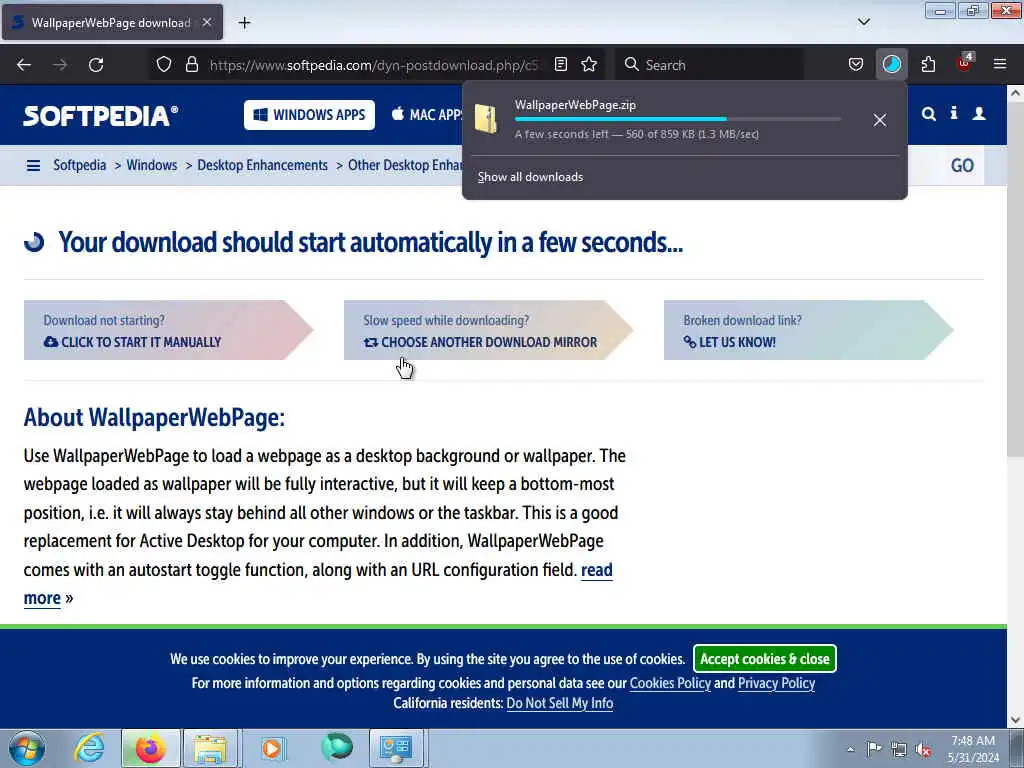Viewport: 1024px width, 768px height.
Task: Go back with the browser back arrow
Action: 24,65
